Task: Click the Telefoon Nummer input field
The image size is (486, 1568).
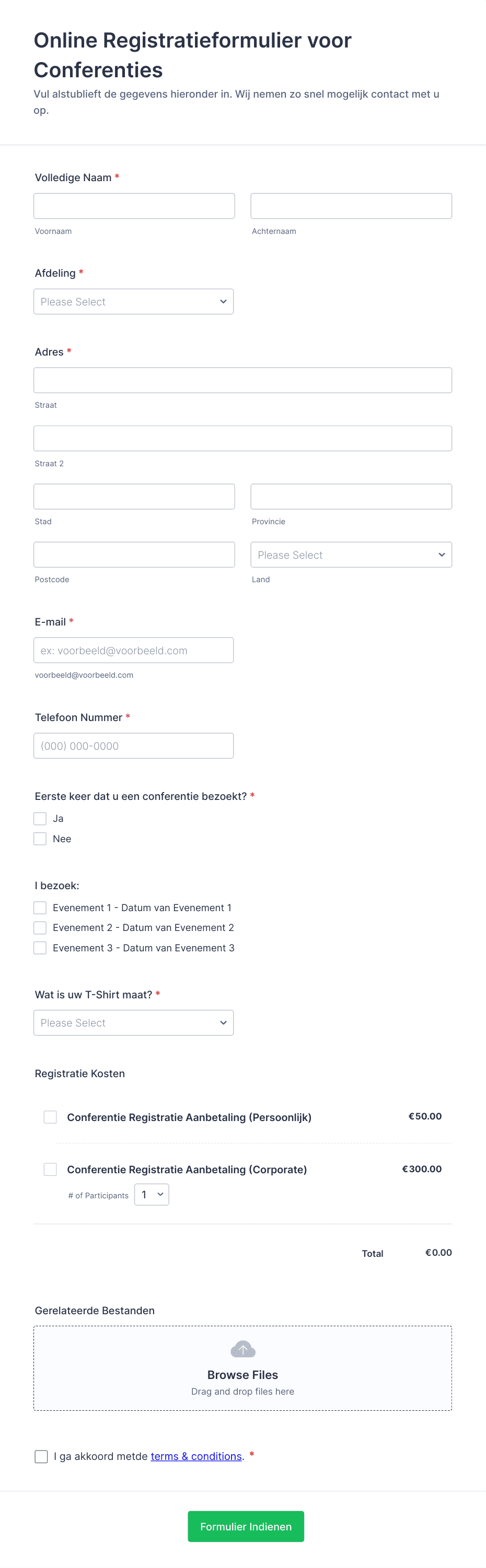Action: click(133, 745)
